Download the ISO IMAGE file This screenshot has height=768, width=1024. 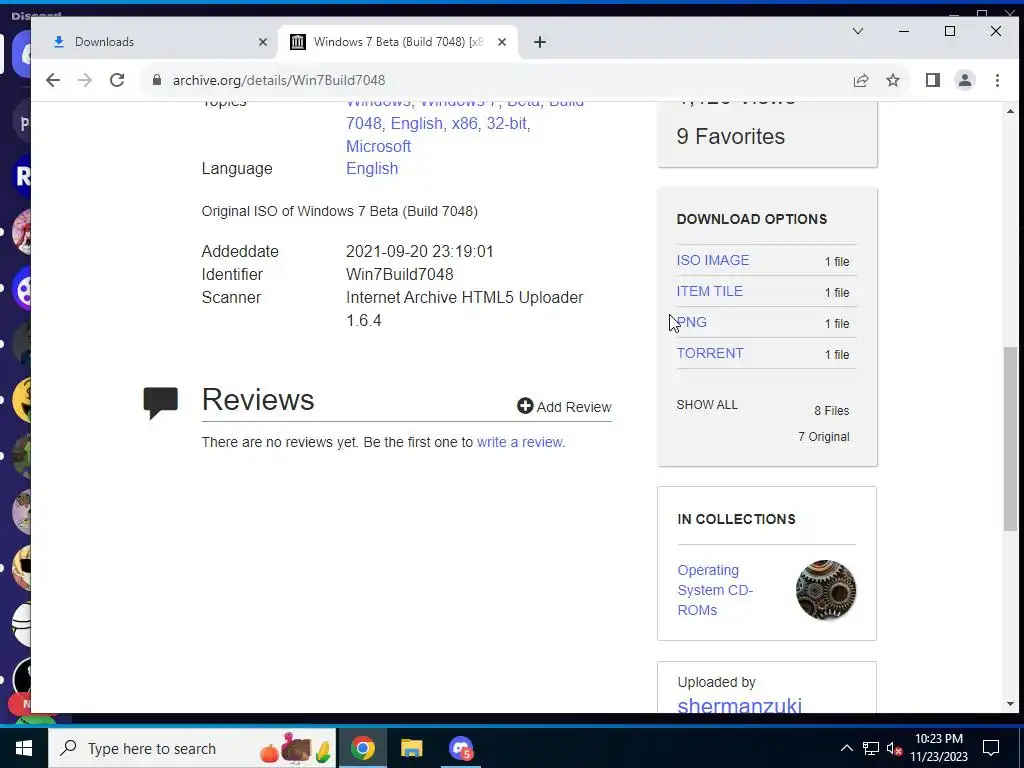click(x=712, y=260)
